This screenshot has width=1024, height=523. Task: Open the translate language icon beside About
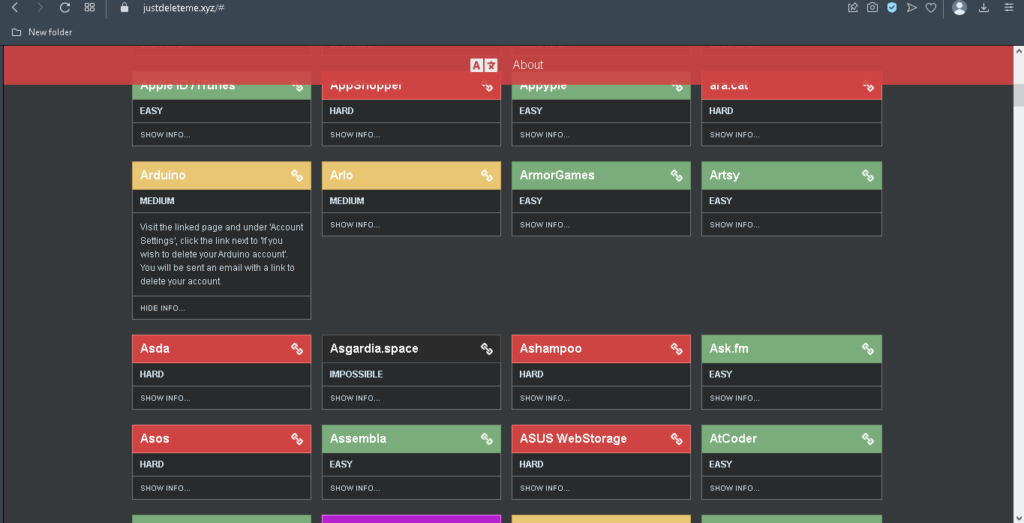(484, 65)
